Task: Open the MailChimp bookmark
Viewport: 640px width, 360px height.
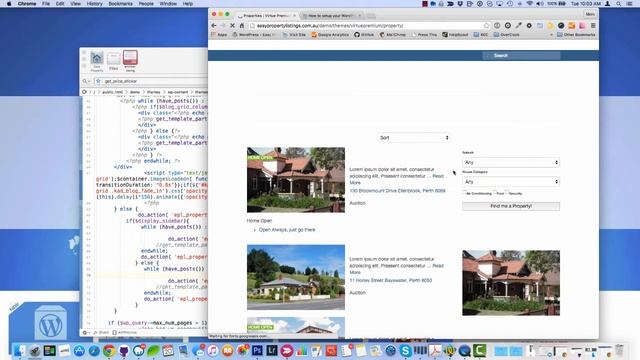Action: 393,35
